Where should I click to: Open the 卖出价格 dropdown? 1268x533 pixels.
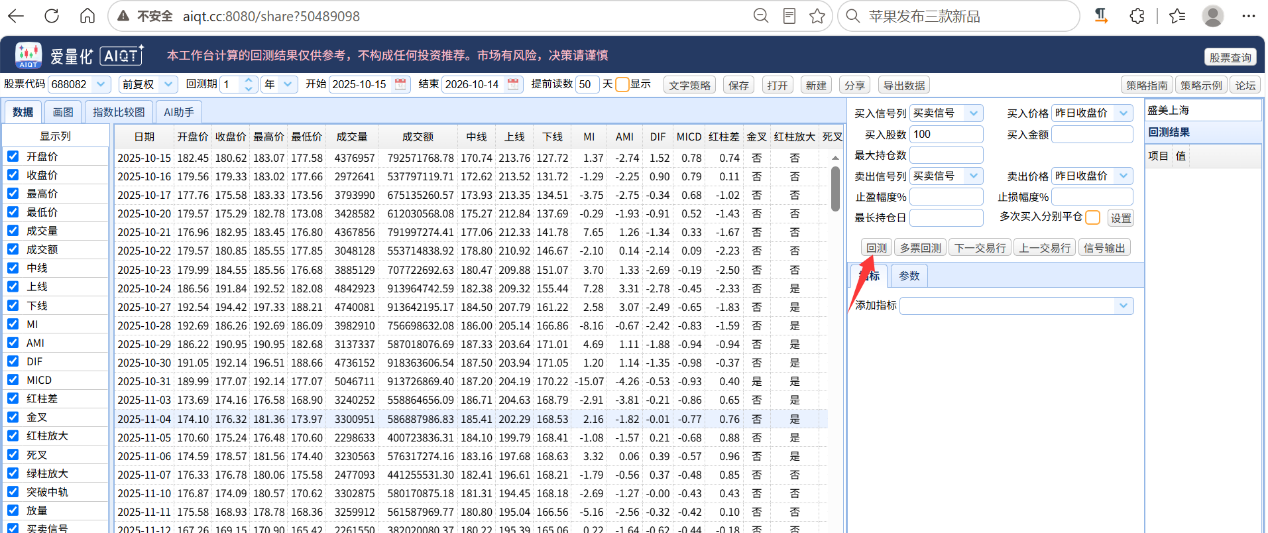pyautogui.click(x=1124, y=176)
